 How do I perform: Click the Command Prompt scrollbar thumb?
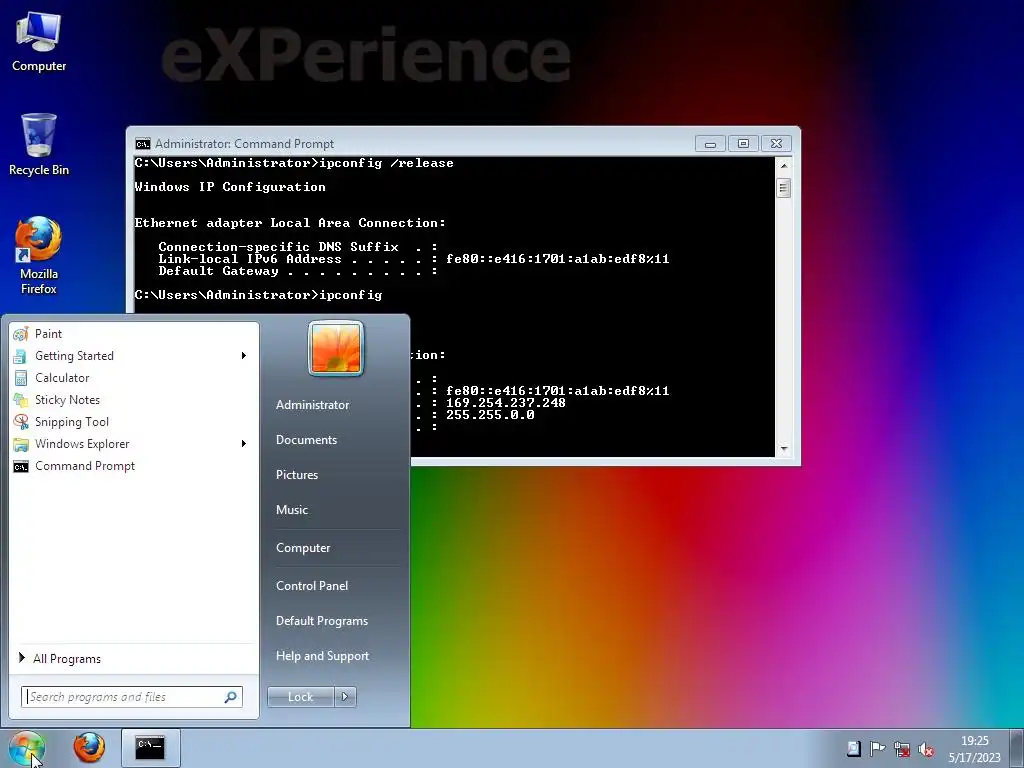[784, 189]
